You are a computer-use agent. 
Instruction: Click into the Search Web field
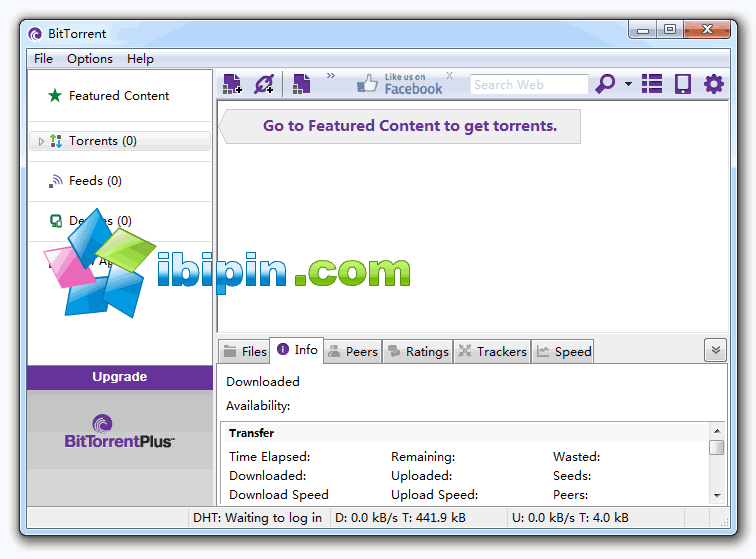click(x=529, y=84)
